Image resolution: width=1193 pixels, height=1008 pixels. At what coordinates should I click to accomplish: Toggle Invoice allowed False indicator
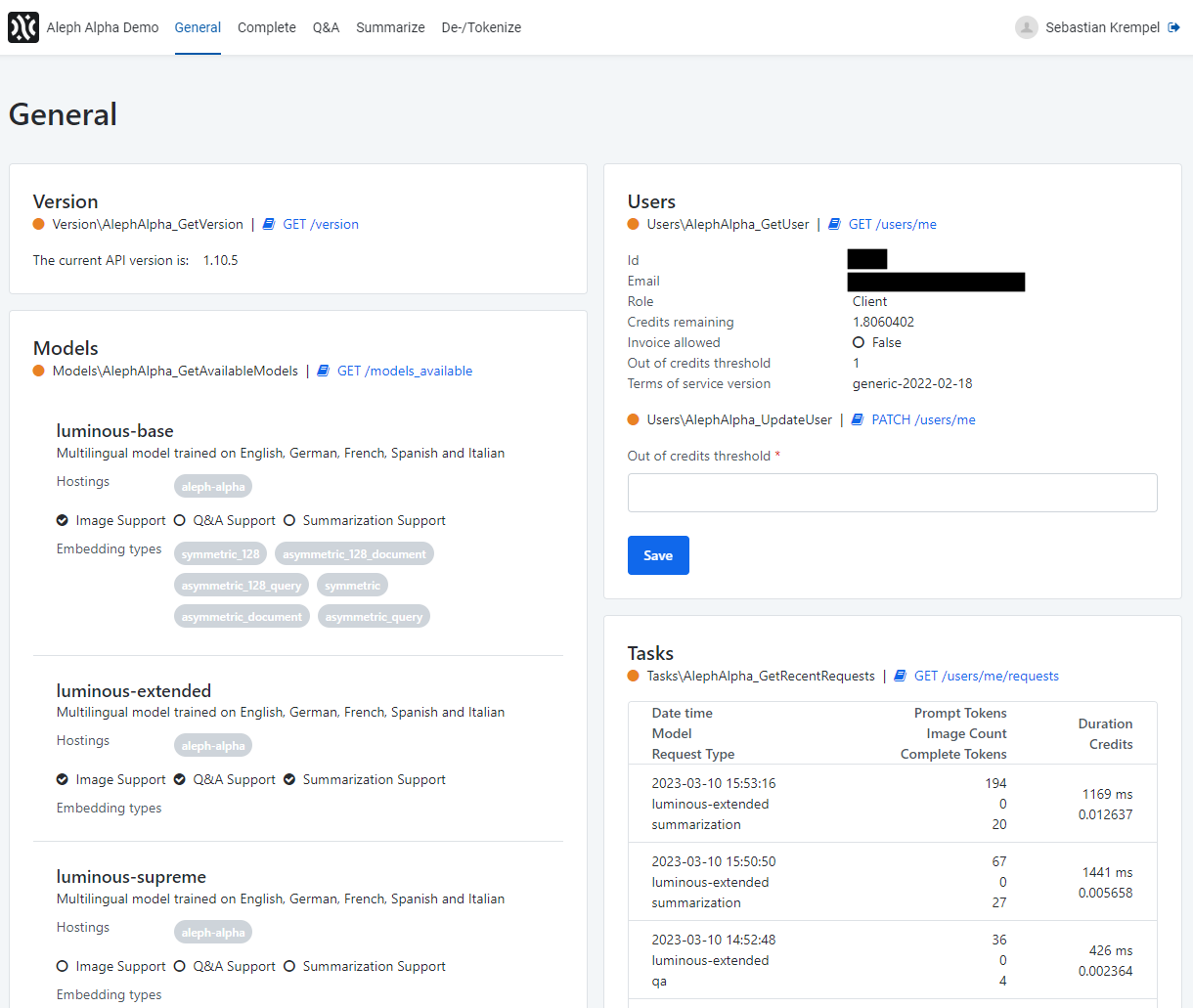click(859, 342)
